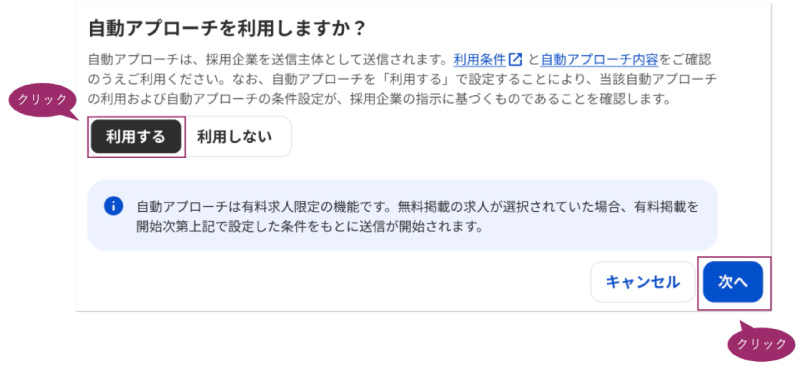
Task: Click the notice line starting 開始次第上記で設定した条件
Action: tap(309, 226)
